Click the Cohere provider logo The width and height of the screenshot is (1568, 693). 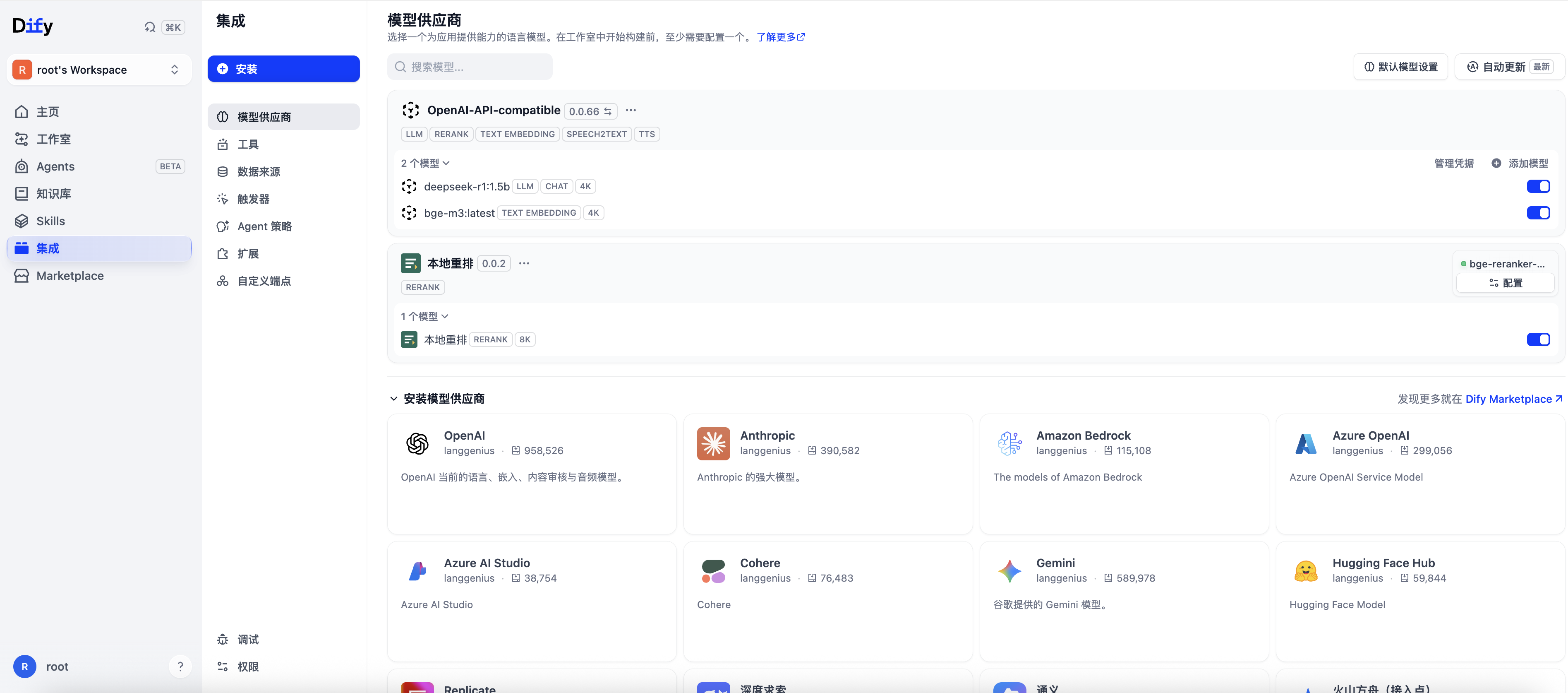713,571
